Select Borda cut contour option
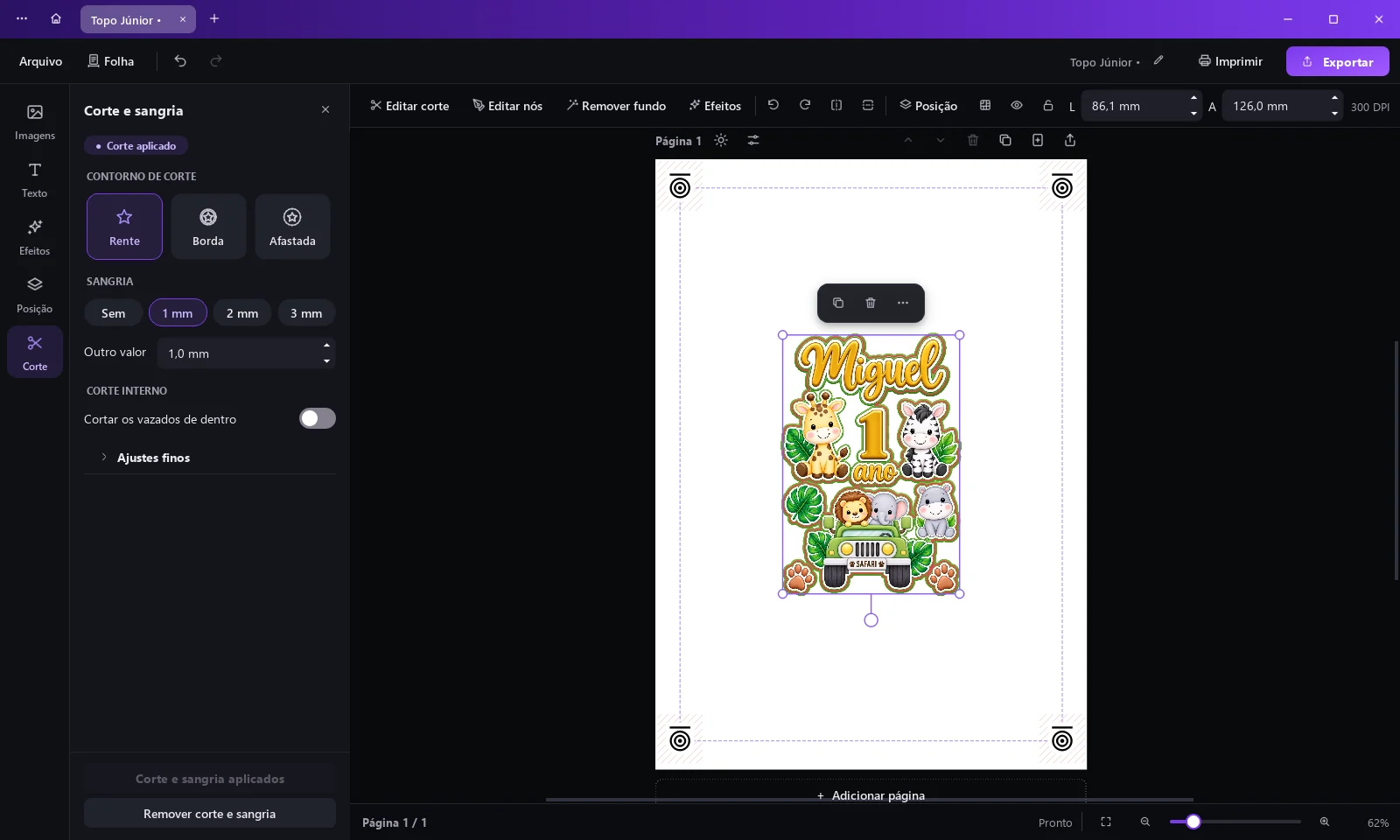 208,227
